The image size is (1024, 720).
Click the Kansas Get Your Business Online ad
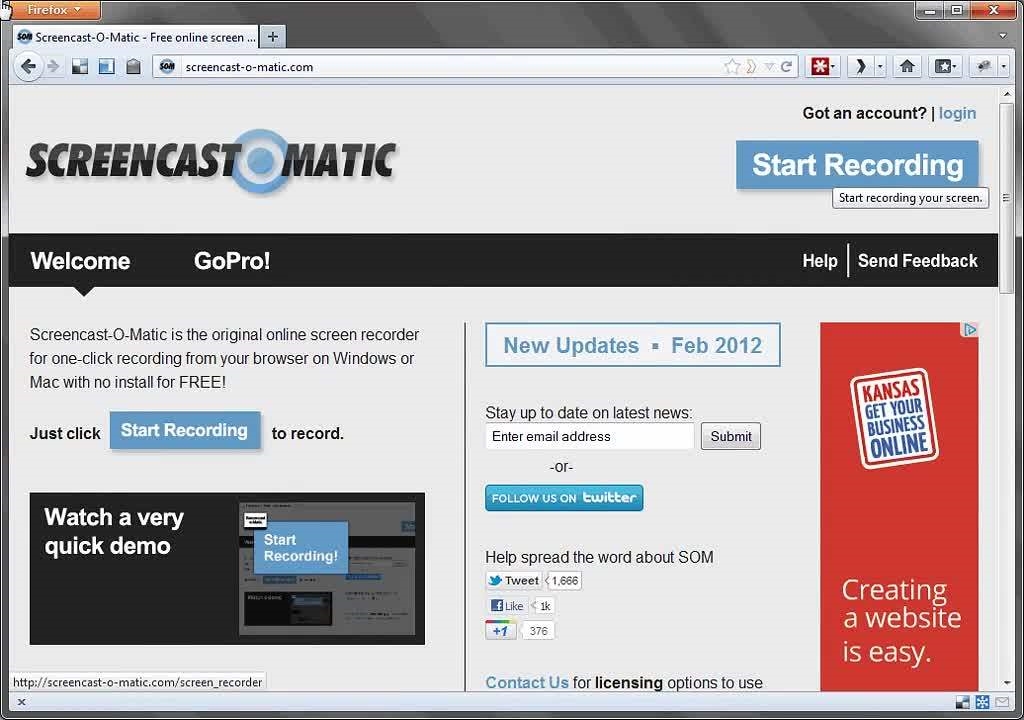coord(899,506)
